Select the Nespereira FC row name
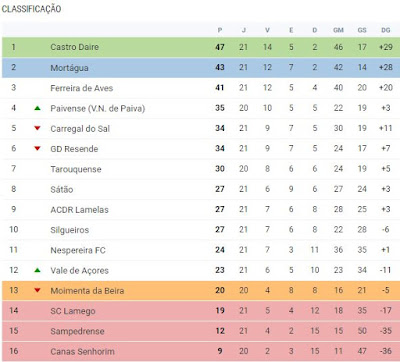 coord(78,250)
